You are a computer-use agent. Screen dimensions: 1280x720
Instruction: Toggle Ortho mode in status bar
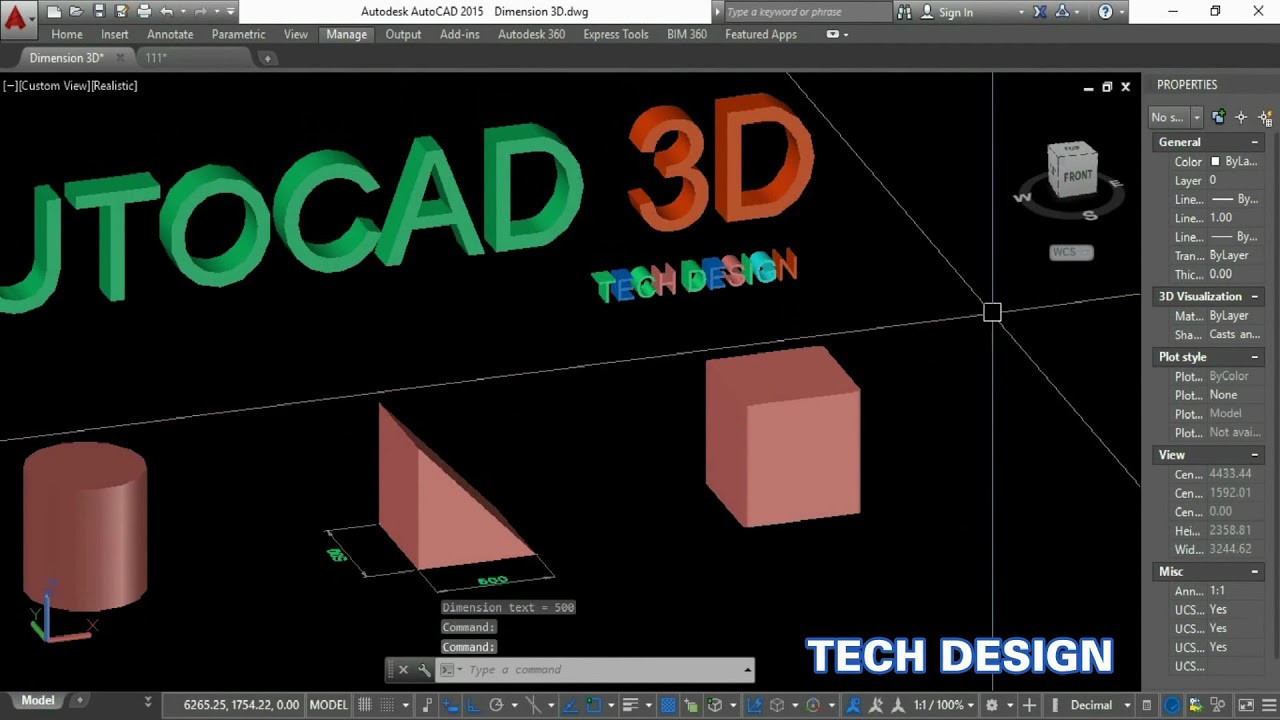[474, 705]
